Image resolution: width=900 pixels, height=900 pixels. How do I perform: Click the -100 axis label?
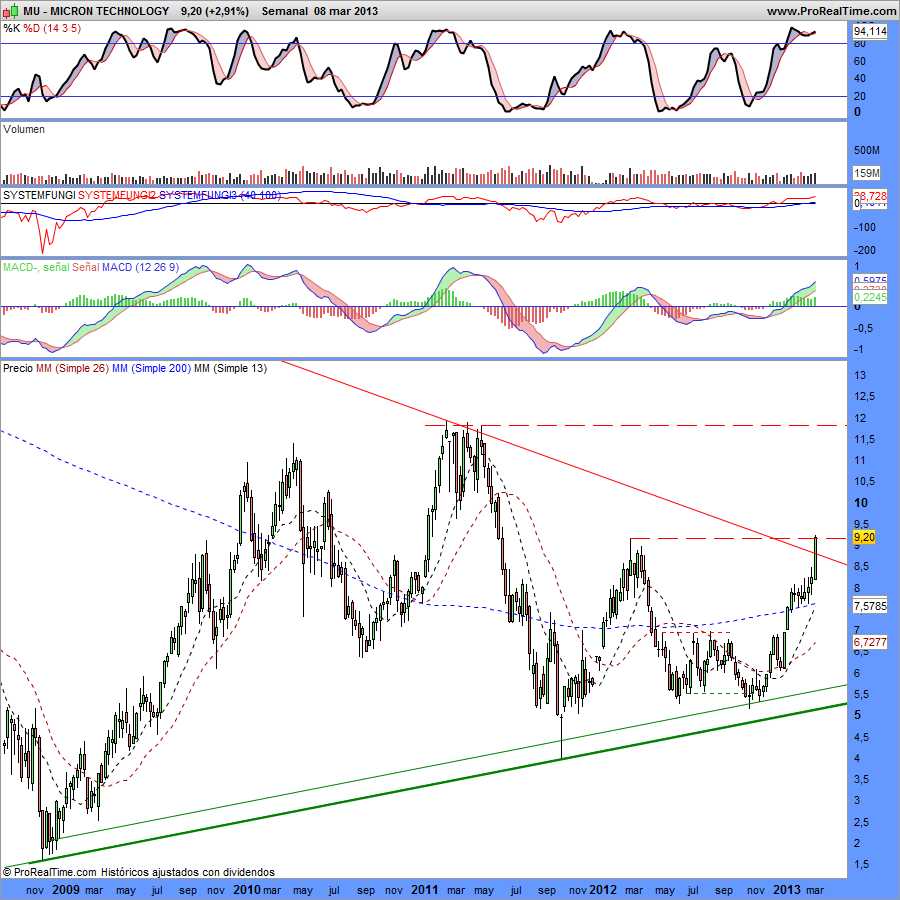(x=864, y=227)
